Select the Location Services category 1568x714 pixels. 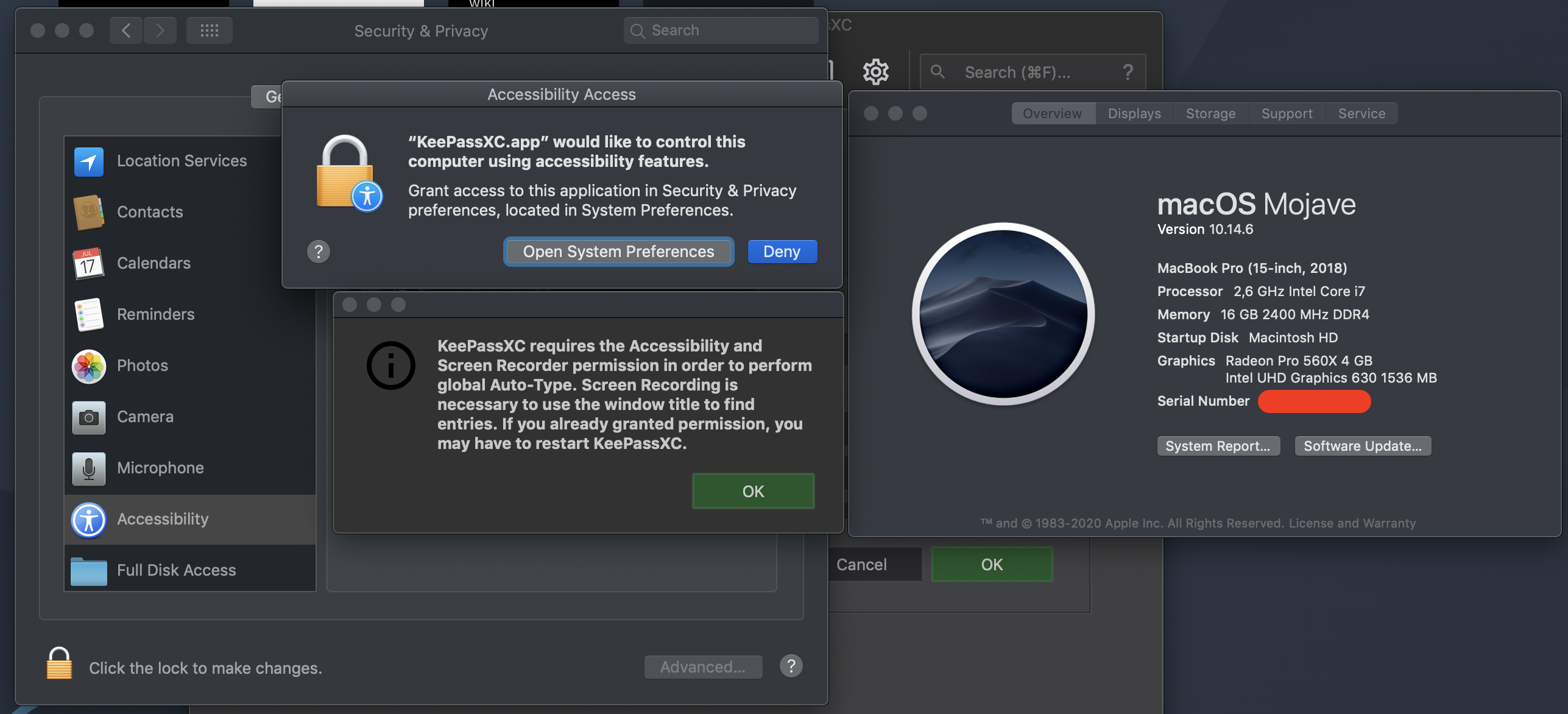coord(182,160)
